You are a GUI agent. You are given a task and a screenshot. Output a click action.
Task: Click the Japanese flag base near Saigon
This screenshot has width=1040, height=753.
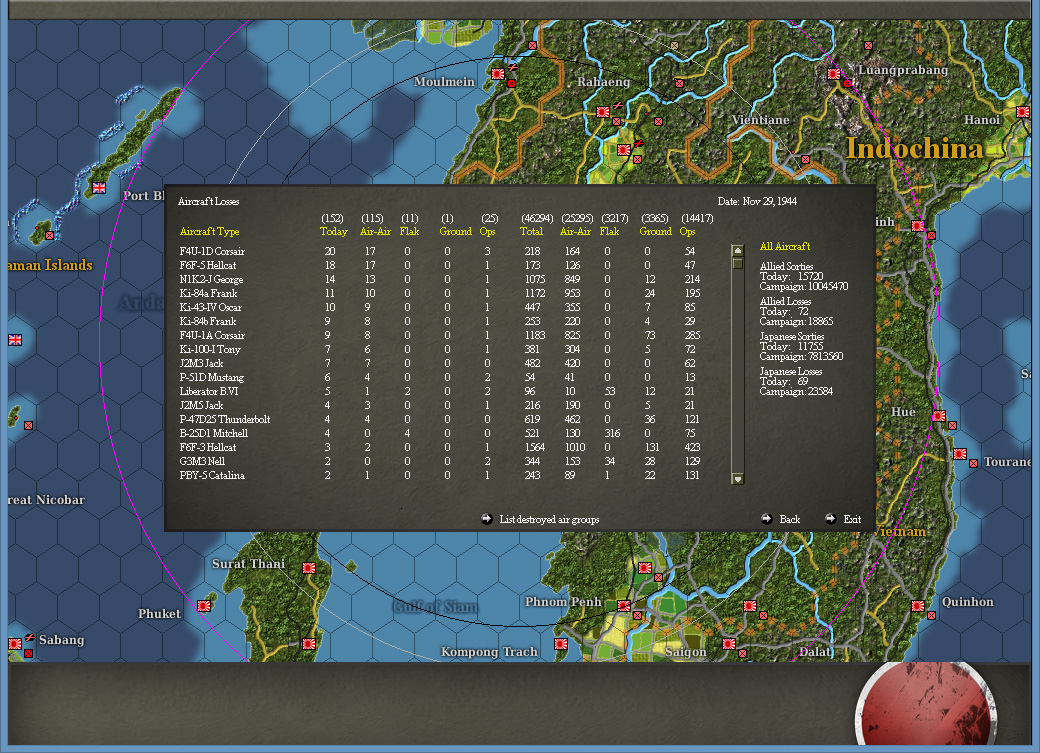tap(728, 644)
